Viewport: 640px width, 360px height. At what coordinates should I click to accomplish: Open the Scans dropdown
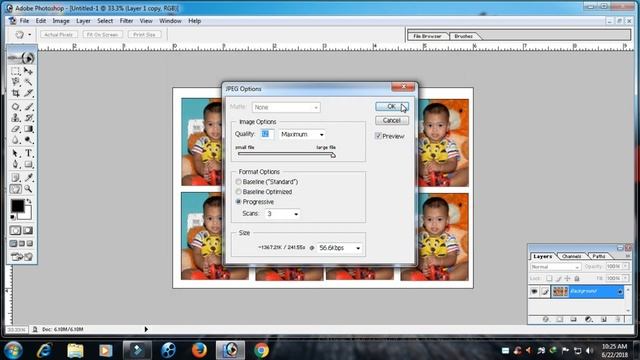[x=282, y=213]
